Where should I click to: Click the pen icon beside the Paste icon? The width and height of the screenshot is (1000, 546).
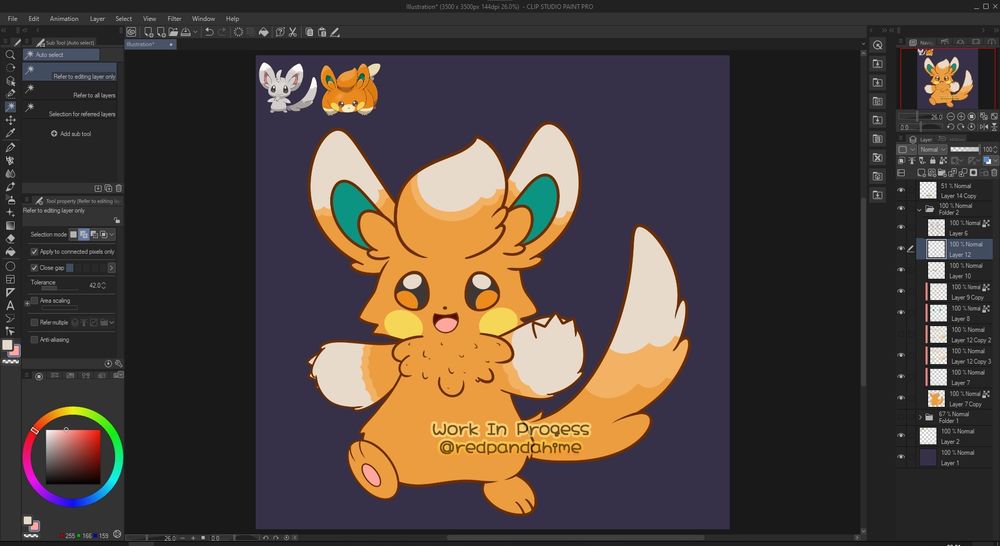(x=335, y=32)
